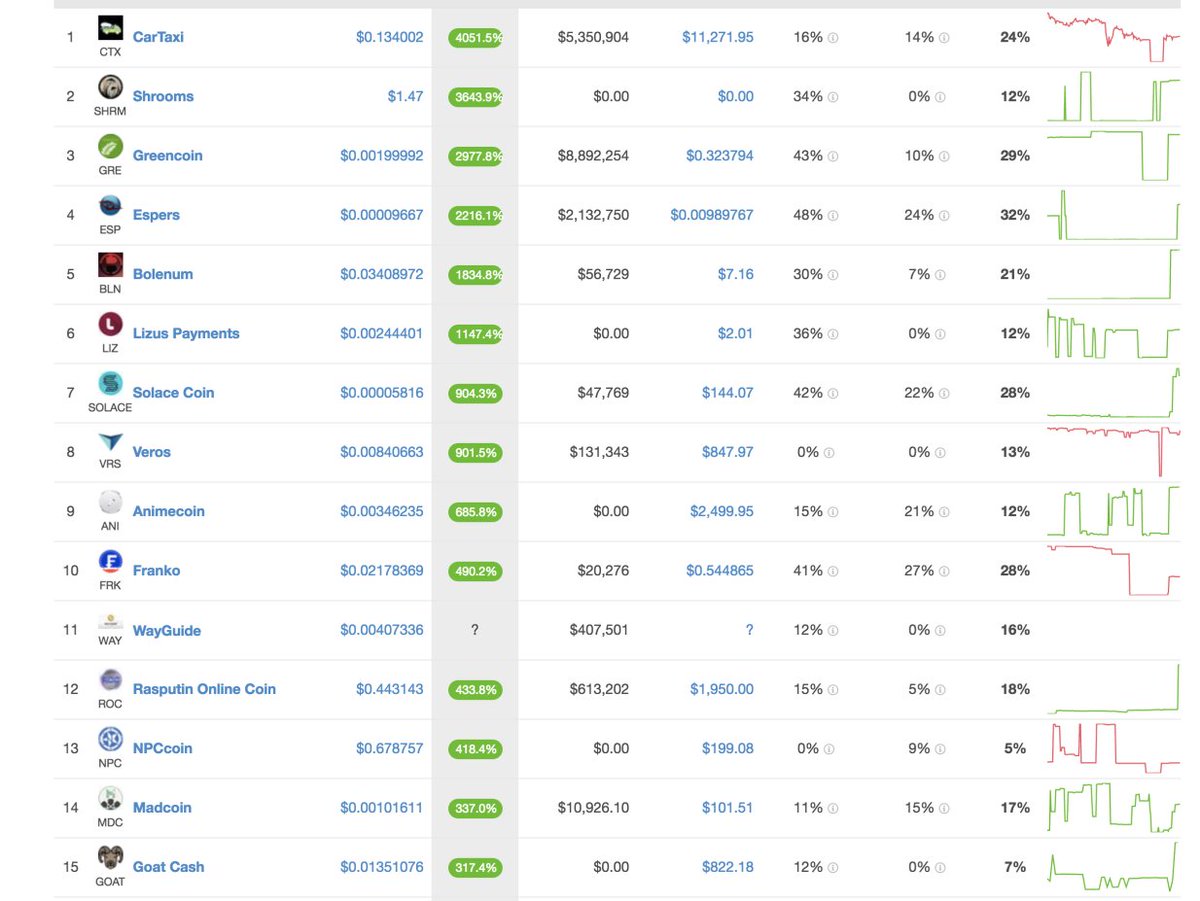Click the Solace Coin logo
This screenshot has height=901, width=1200.
click(x=110, y=383)
